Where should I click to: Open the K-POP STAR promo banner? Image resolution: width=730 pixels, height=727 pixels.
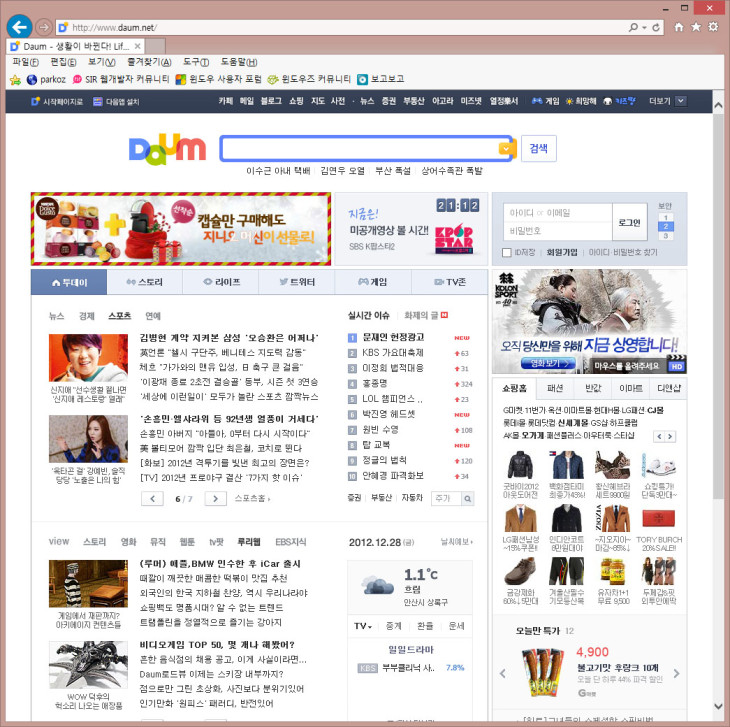tap(412, 229)
